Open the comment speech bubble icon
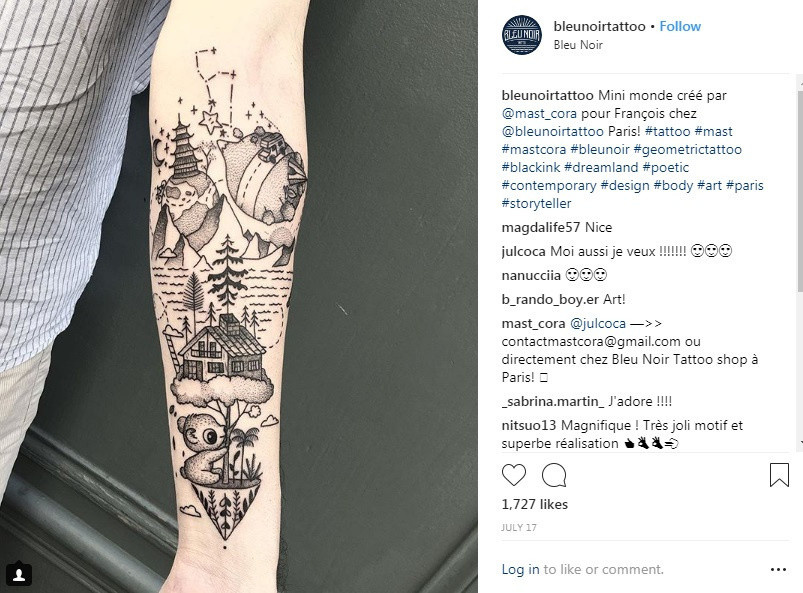Viewport: 803px width, 593px height. [x=554, y=475]
